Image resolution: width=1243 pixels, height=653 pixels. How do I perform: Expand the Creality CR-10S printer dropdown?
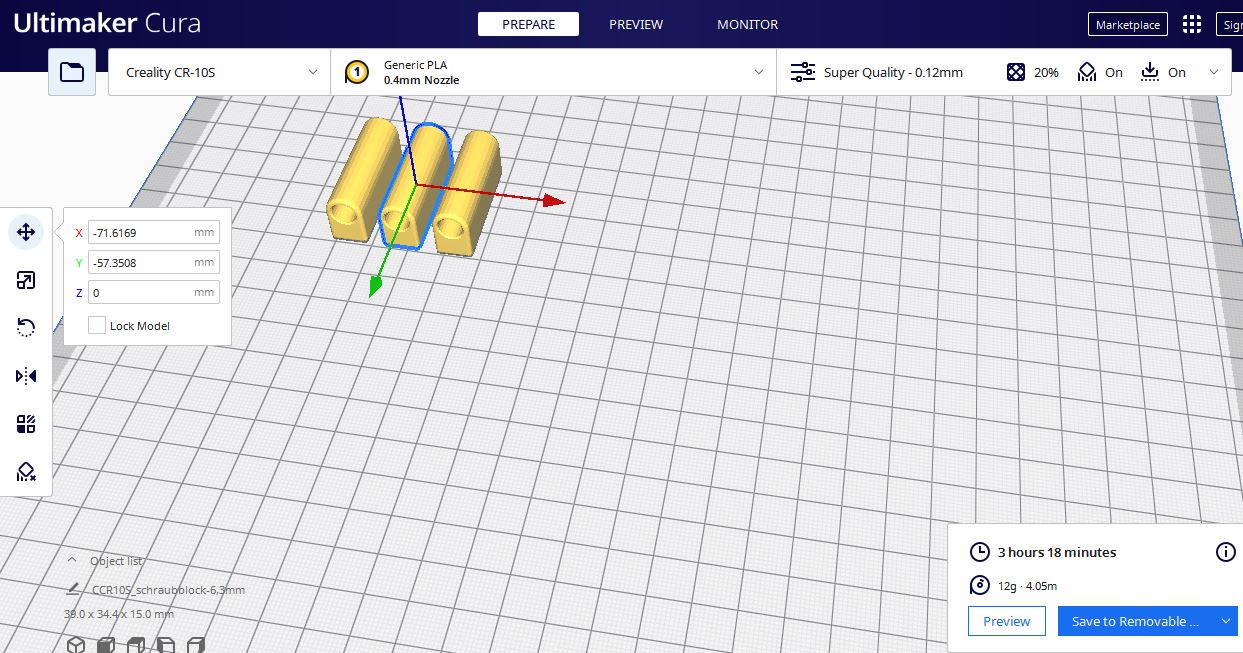219,72
